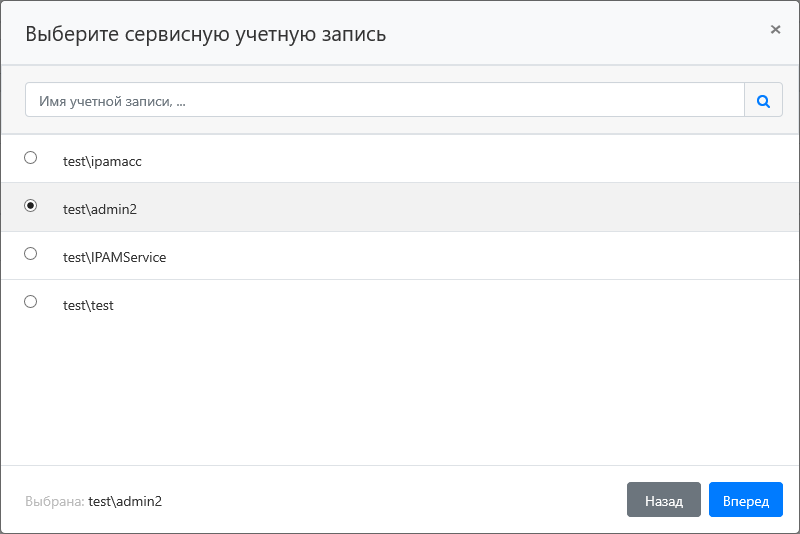The height and width of the screenshot is (534, 800).
Task: Click the test\ipamacc account name in the list
Action: click(95, 160)
